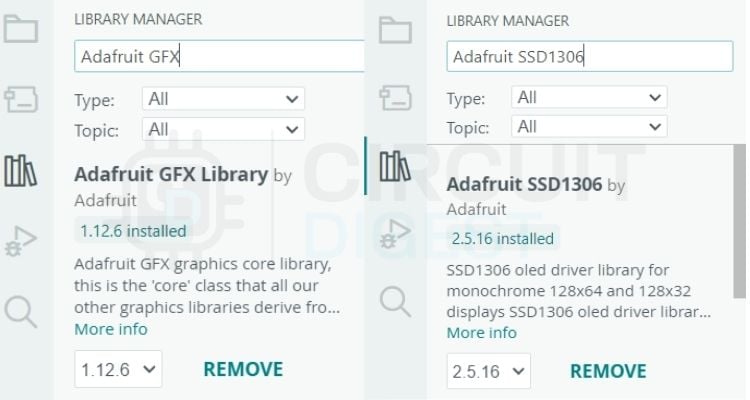Click the search field containing Adafruit SSD1306
Viewport: 750px width, 400px height.
(590, 56)
